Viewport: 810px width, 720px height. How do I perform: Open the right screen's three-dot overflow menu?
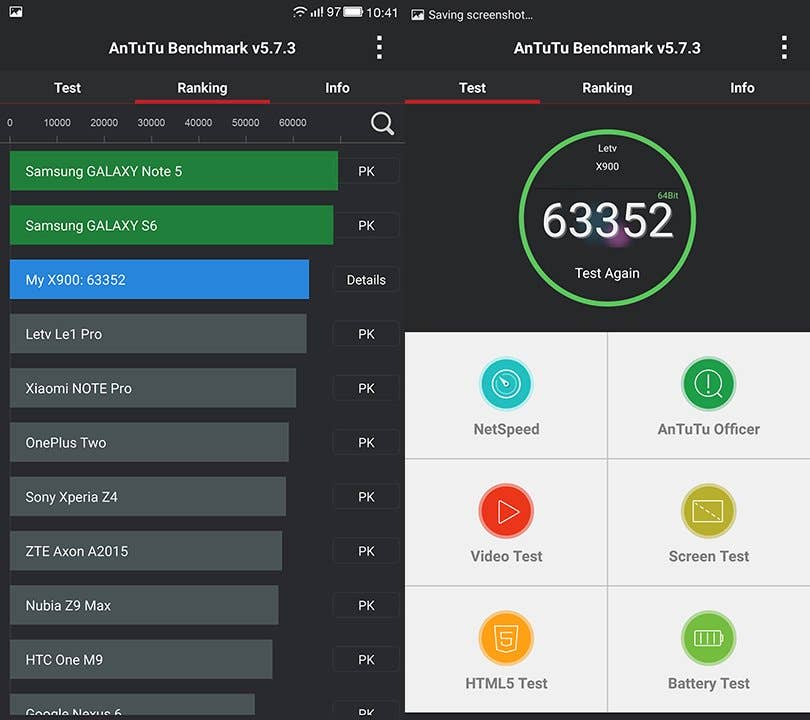784,47
